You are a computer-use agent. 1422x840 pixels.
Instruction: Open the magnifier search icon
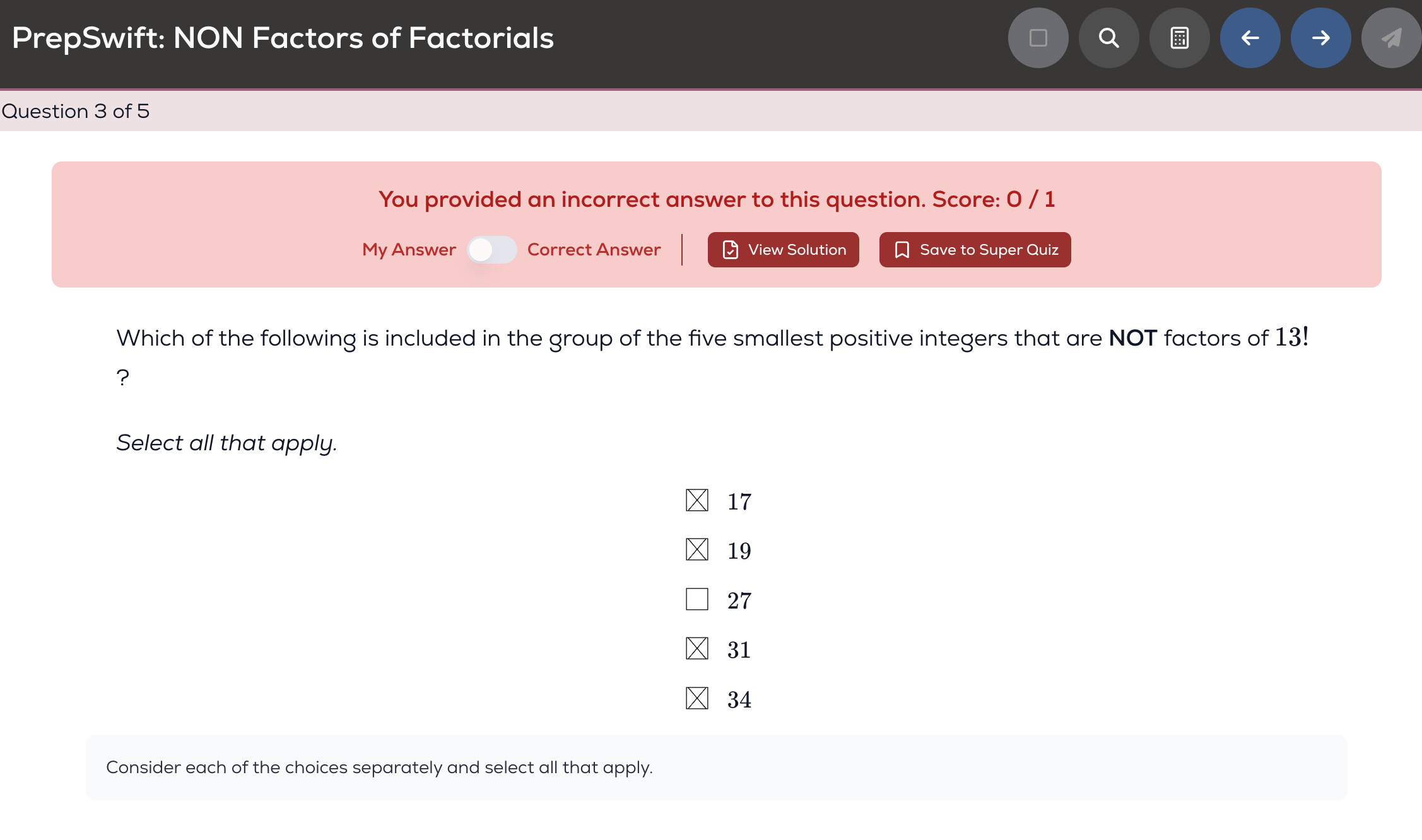click(x=1108, y=38)
